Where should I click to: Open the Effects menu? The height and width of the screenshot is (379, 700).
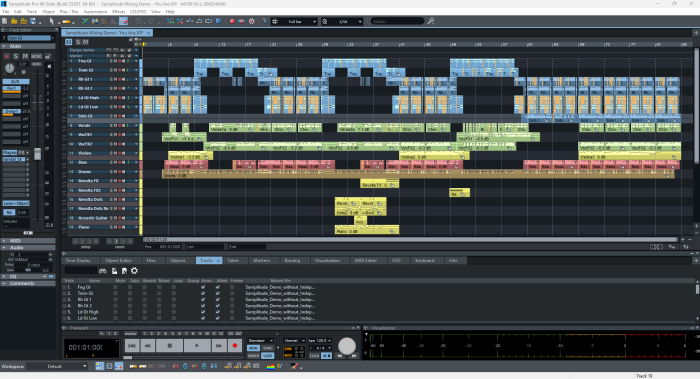tap(118, 12)
